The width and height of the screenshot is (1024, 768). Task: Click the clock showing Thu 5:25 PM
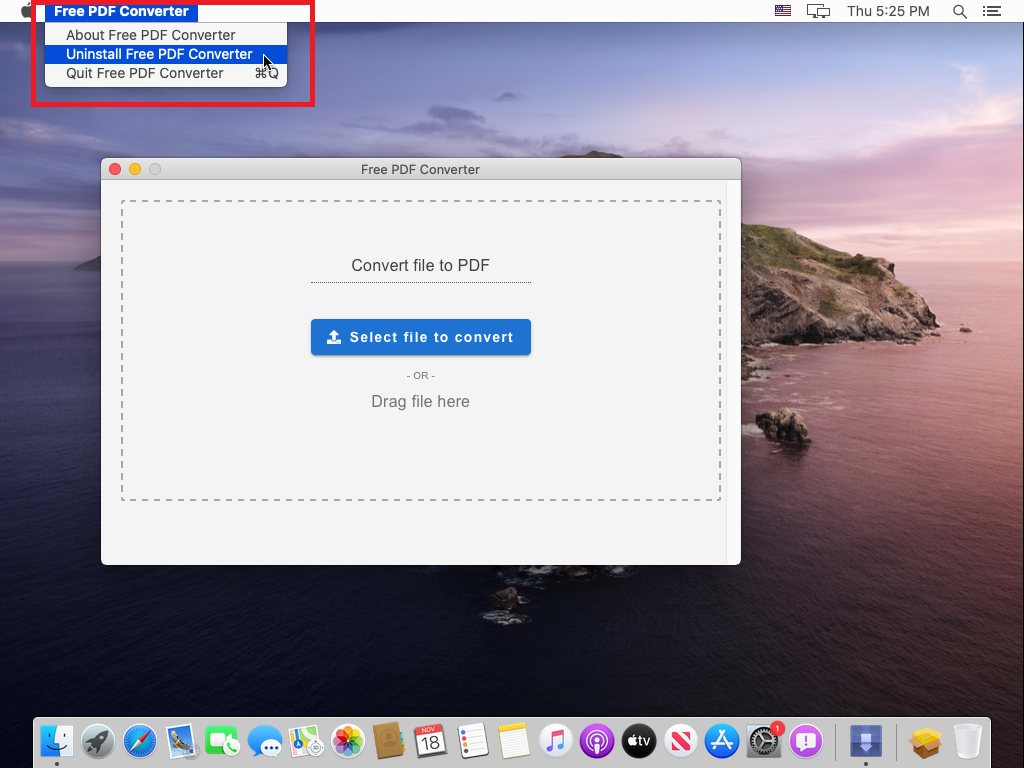coord(888,11)
